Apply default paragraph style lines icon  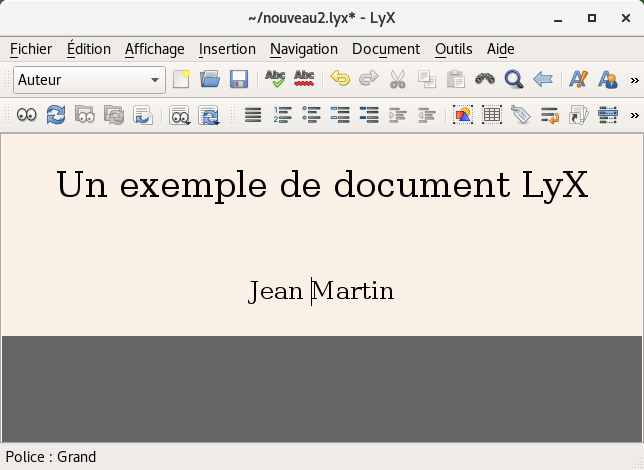(253, 115)
